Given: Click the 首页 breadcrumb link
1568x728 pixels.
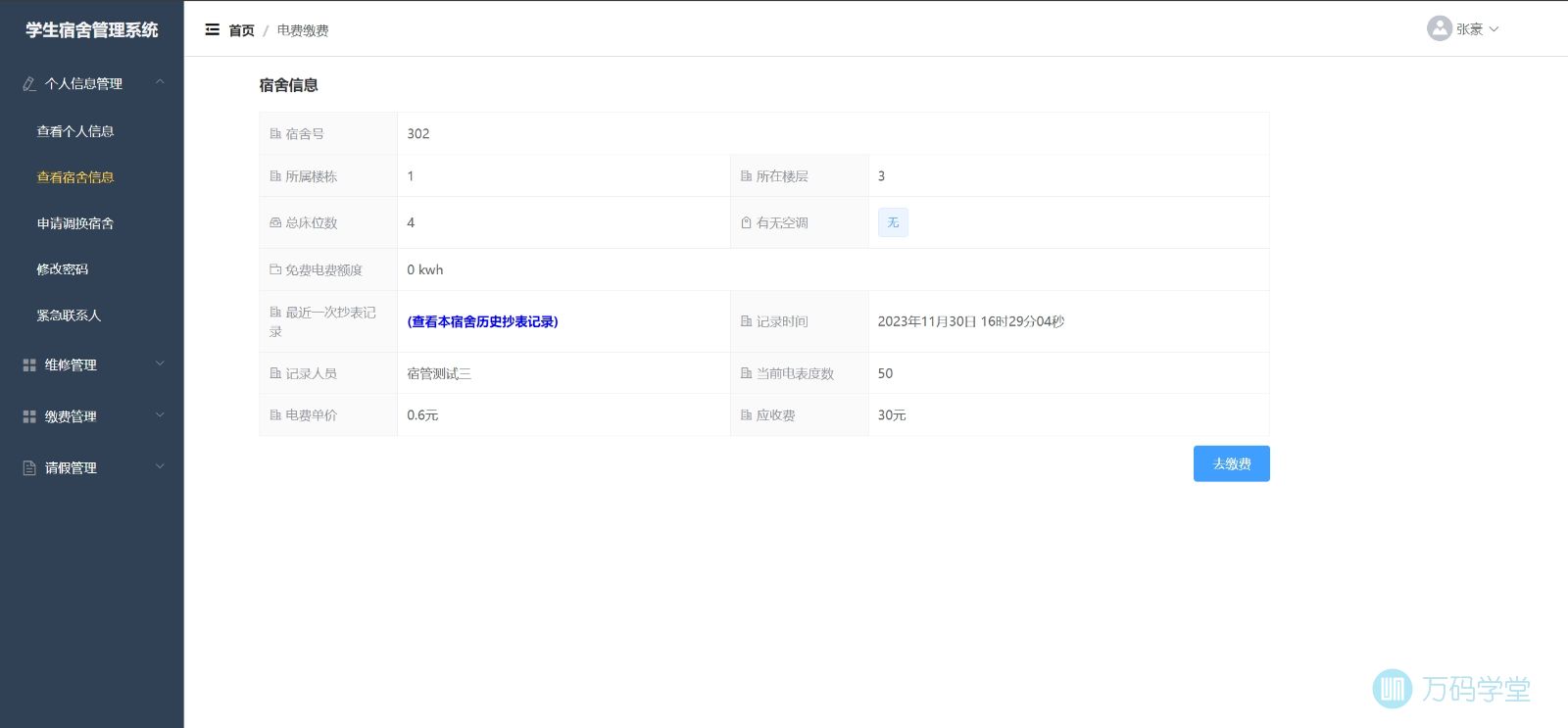Looking at the screenshot, I should 241,30.
